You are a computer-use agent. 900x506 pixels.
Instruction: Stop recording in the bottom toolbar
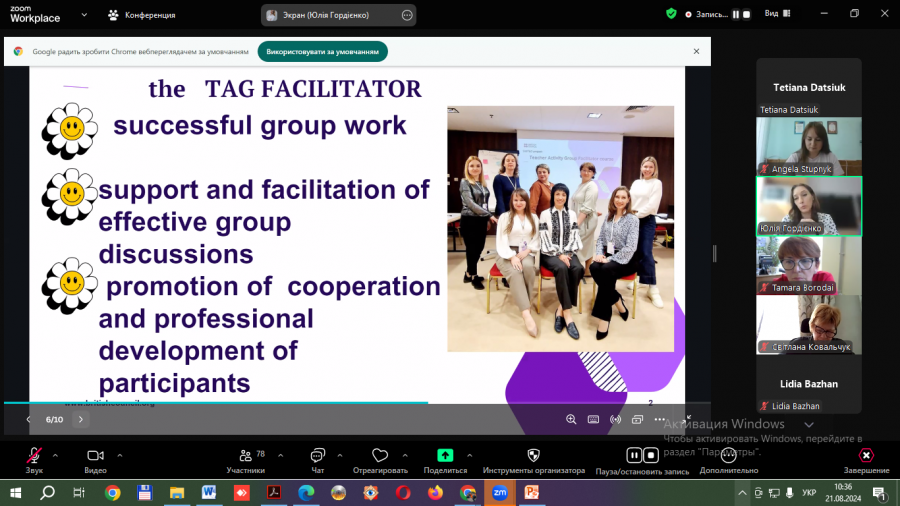point(651,455)
